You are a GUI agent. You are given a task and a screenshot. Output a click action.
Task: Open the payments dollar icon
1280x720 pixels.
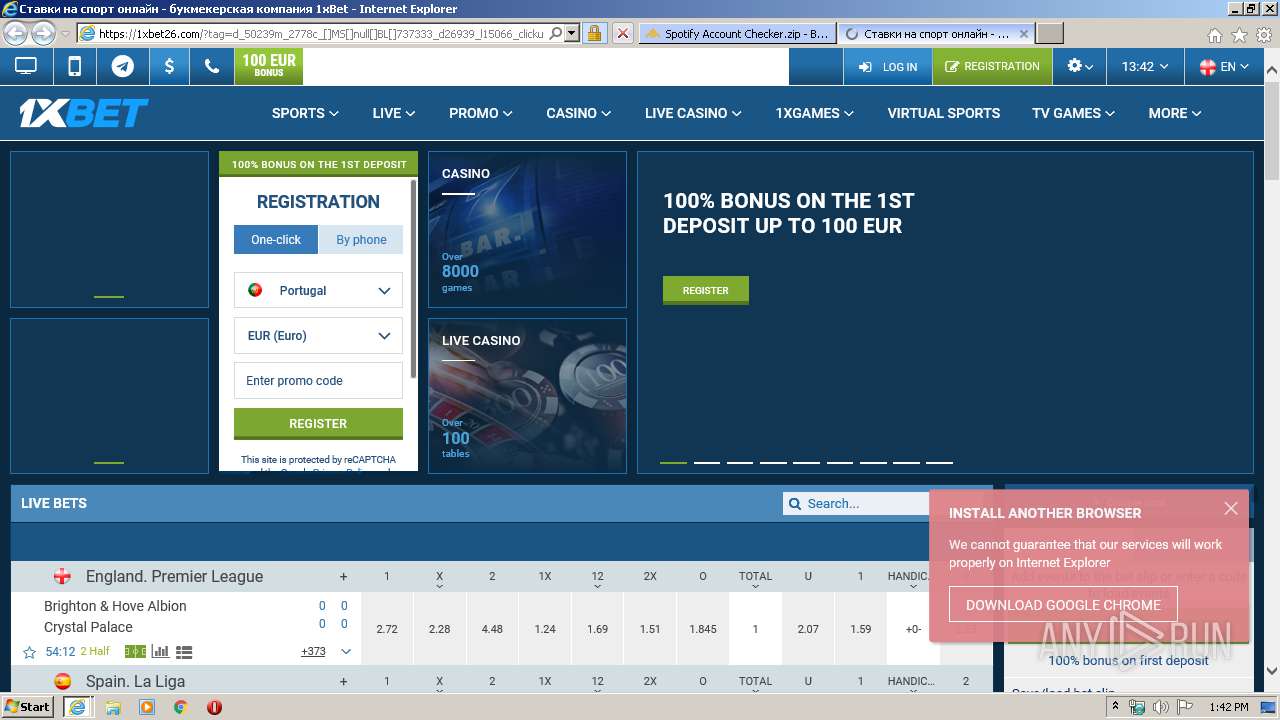[169, 67]
